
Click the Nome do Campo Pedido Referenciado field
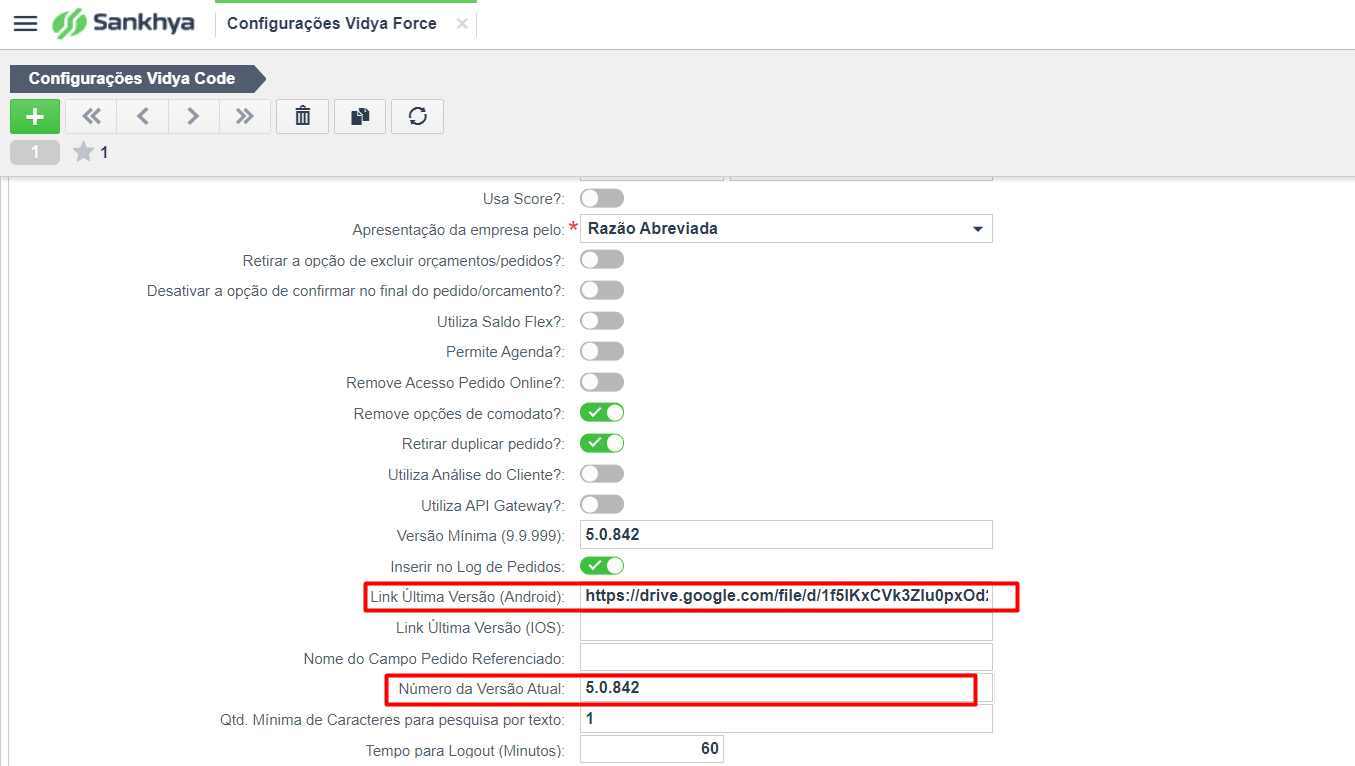pyautogui.click(x=786, y=658)
